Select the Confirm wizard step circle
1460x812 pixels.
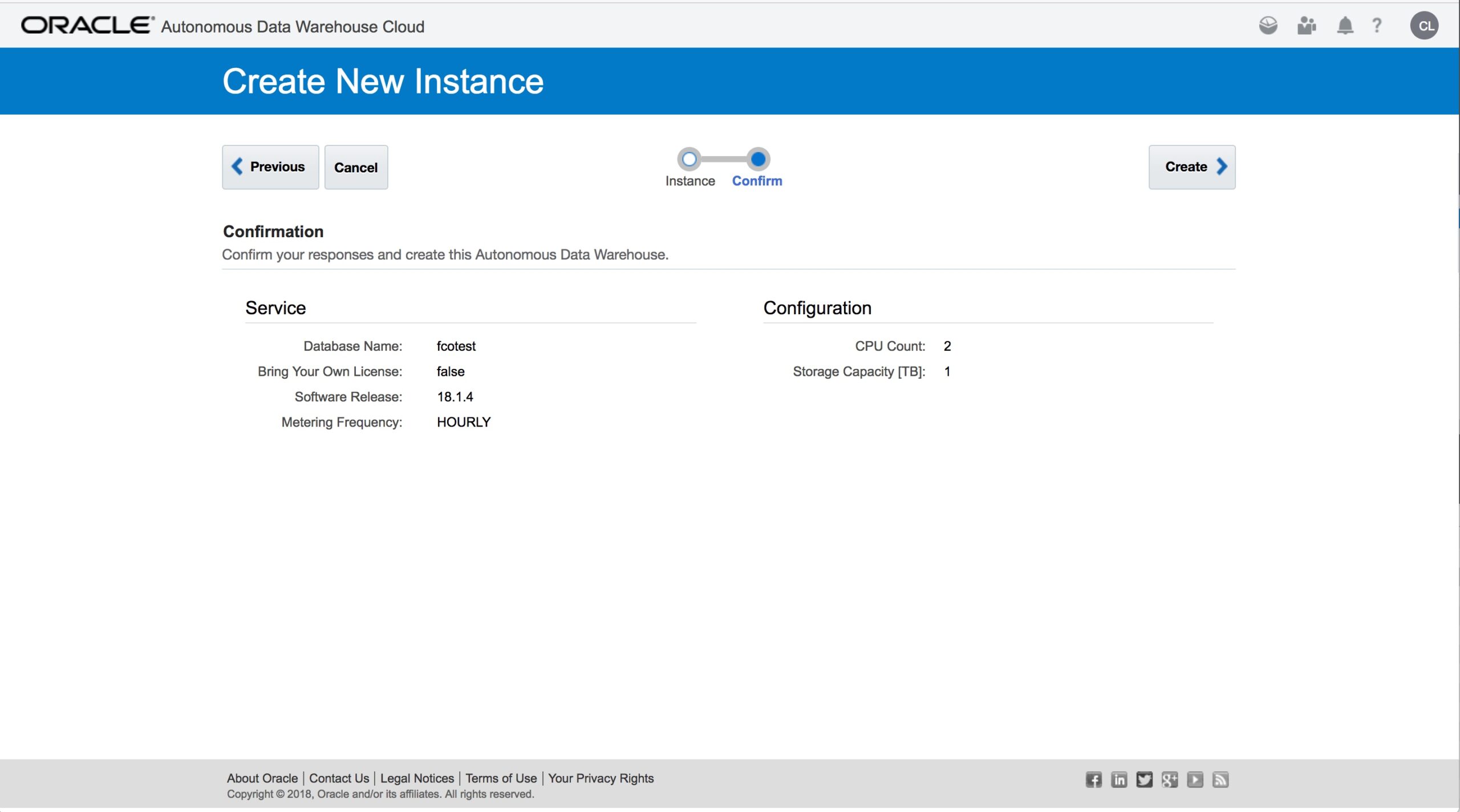pyautogui.click(x=758, y=159)
